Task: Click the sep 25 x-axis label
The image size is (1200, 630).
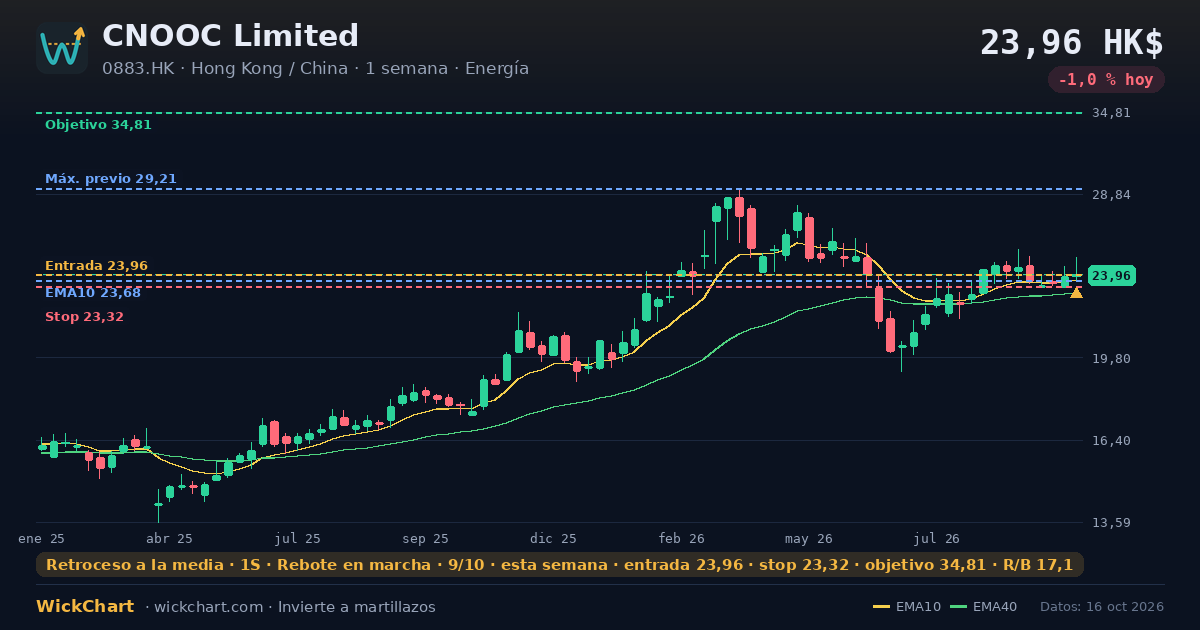Action: [x=425, y=539]
